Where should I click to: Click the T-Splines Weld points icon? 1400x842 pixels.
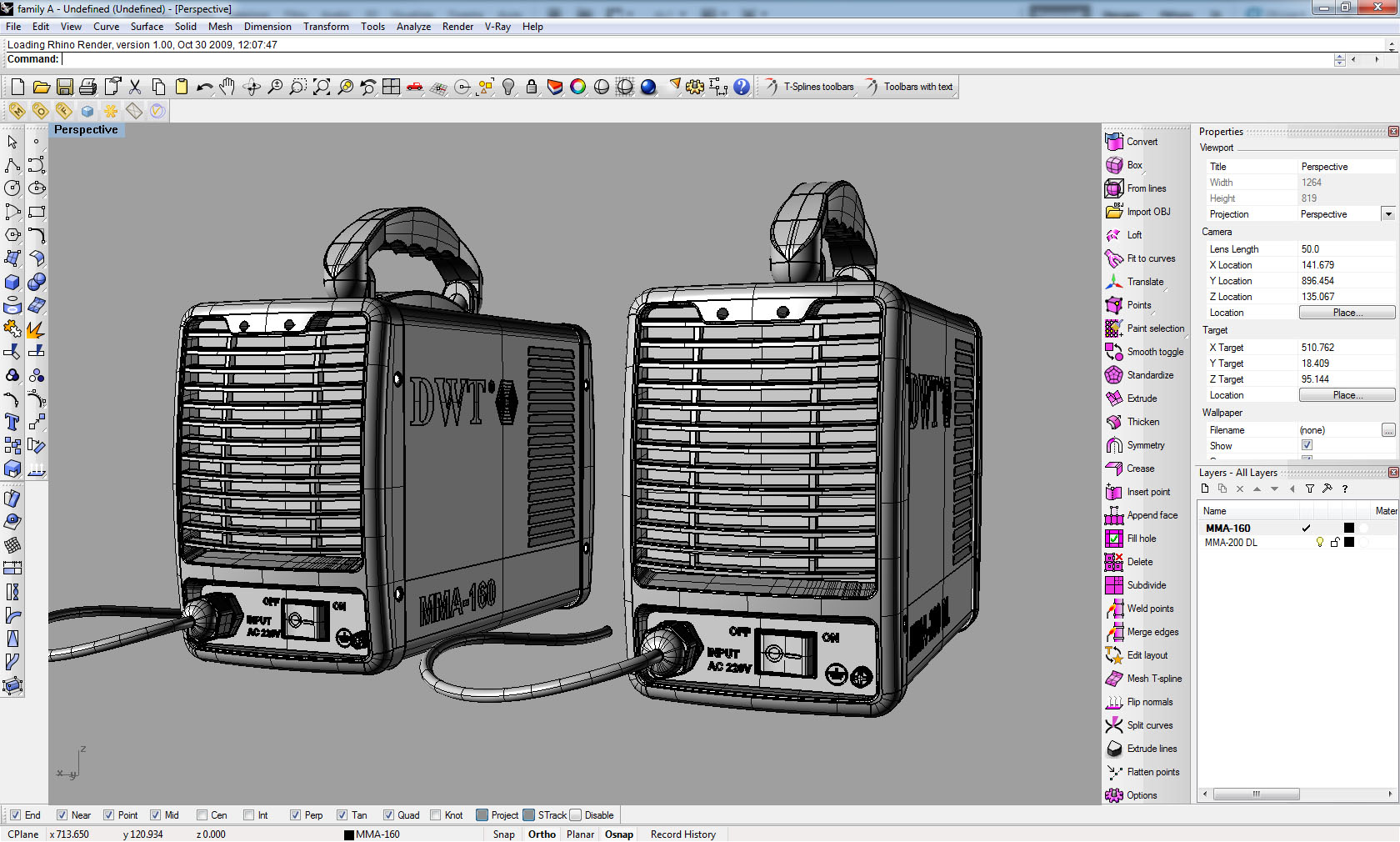(1114, 609)
